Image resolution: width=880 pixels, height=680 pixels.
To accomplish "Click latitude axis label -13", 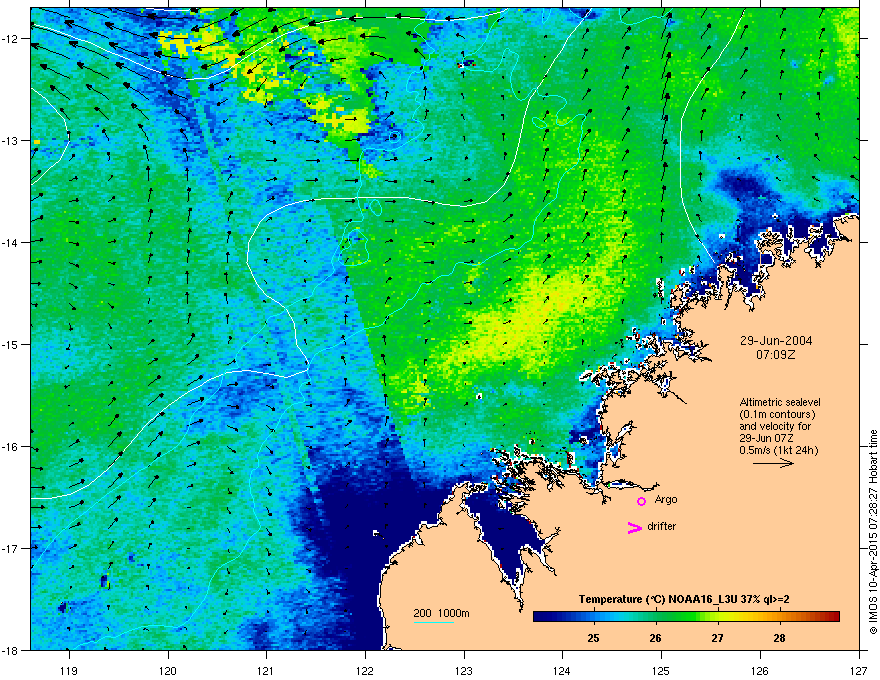I will [11, 140].
